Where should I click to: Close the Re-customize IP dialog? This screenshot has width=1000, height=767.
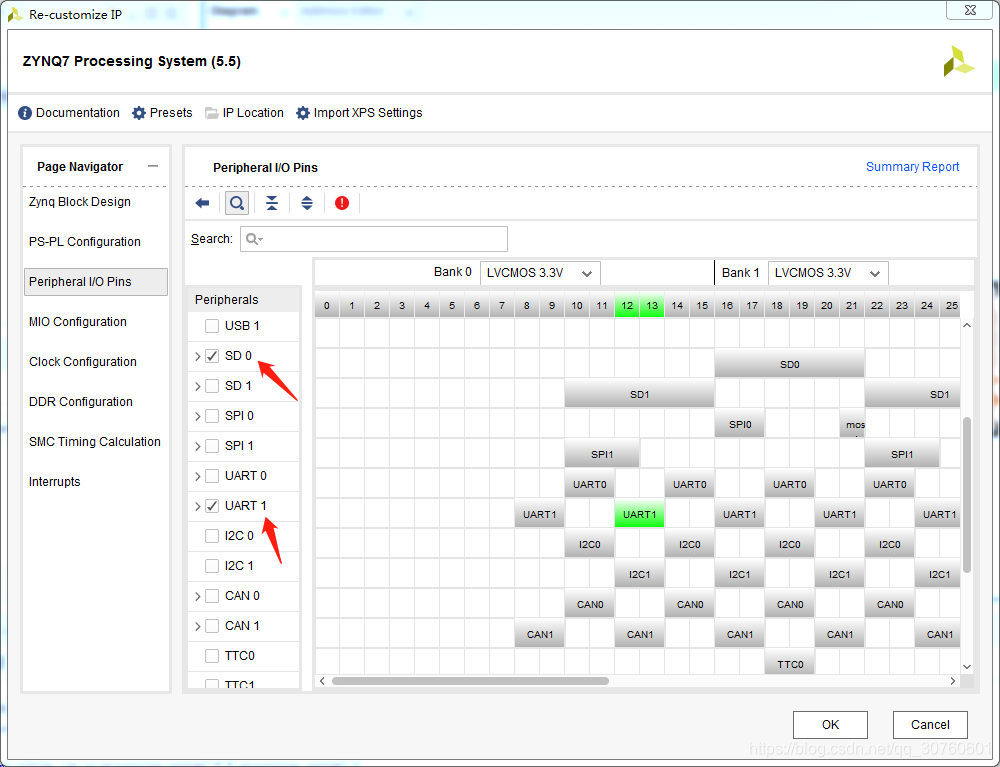[969, 10]
